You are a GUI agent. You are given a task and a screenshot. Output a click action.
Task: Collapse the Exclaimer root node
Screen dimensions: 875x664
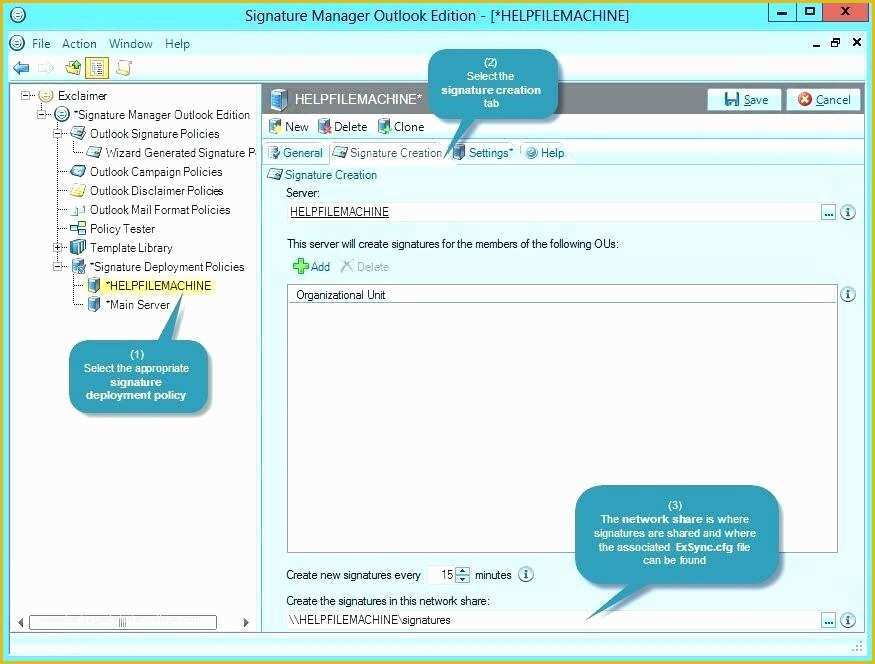pos(26,95)
